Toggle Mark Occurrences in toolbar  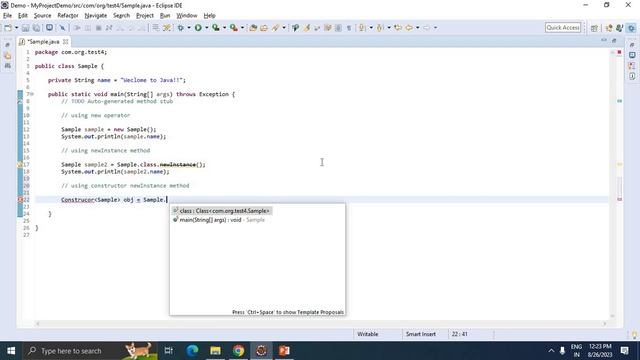pos(327,28)
